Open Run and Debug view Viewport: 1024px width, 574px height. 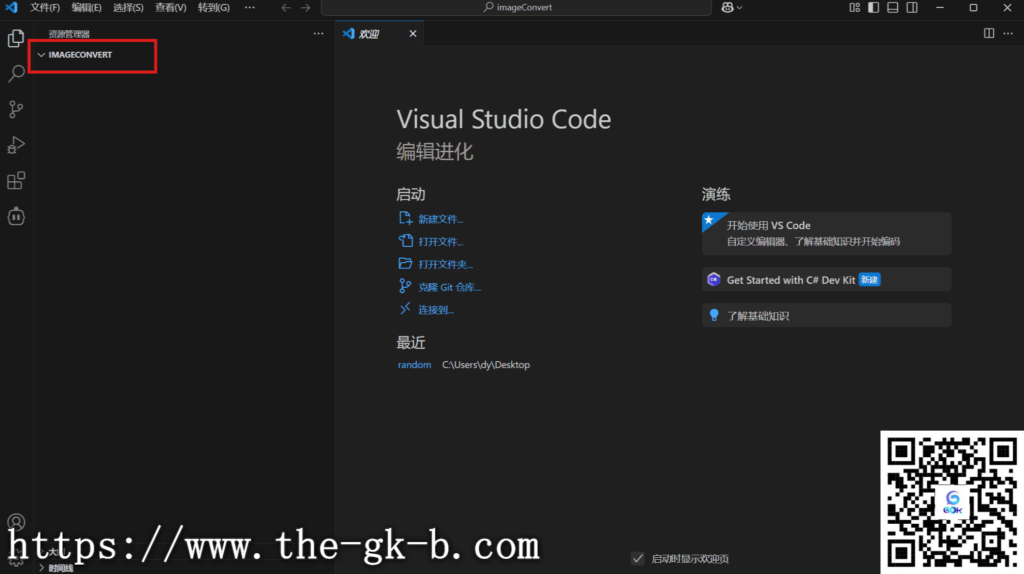(16, 145)
